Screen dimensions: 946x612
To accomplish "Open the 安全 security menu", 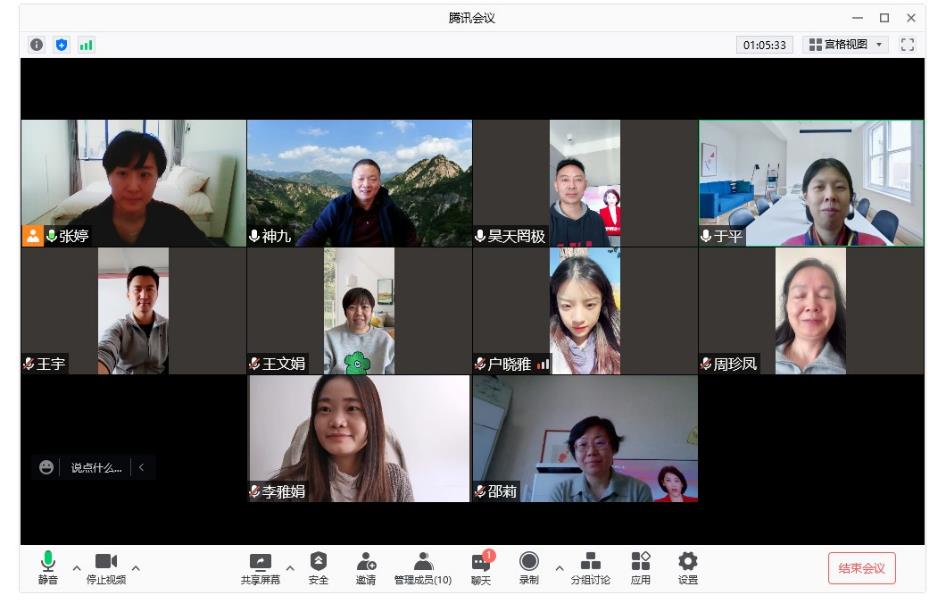I will (x=318, y=567).
